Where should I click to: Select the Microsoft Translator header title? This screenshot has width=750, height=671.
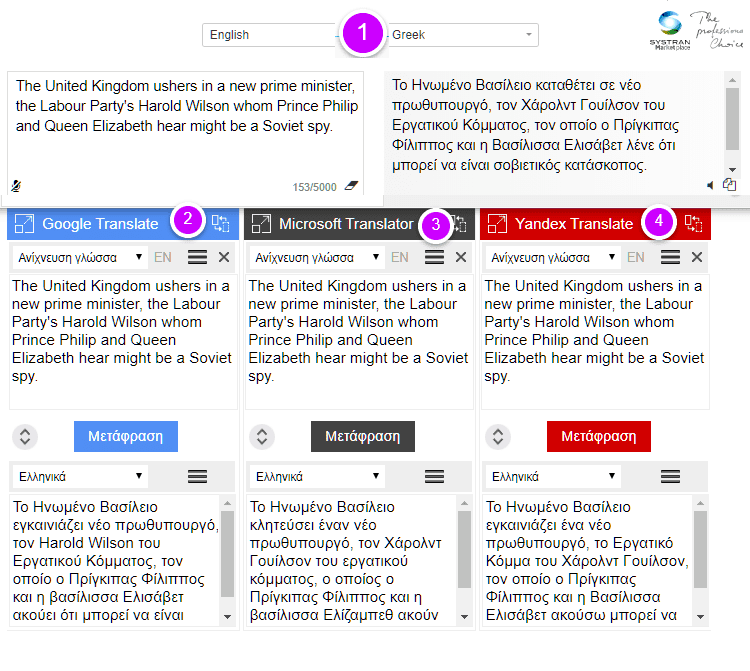point(346,223)
